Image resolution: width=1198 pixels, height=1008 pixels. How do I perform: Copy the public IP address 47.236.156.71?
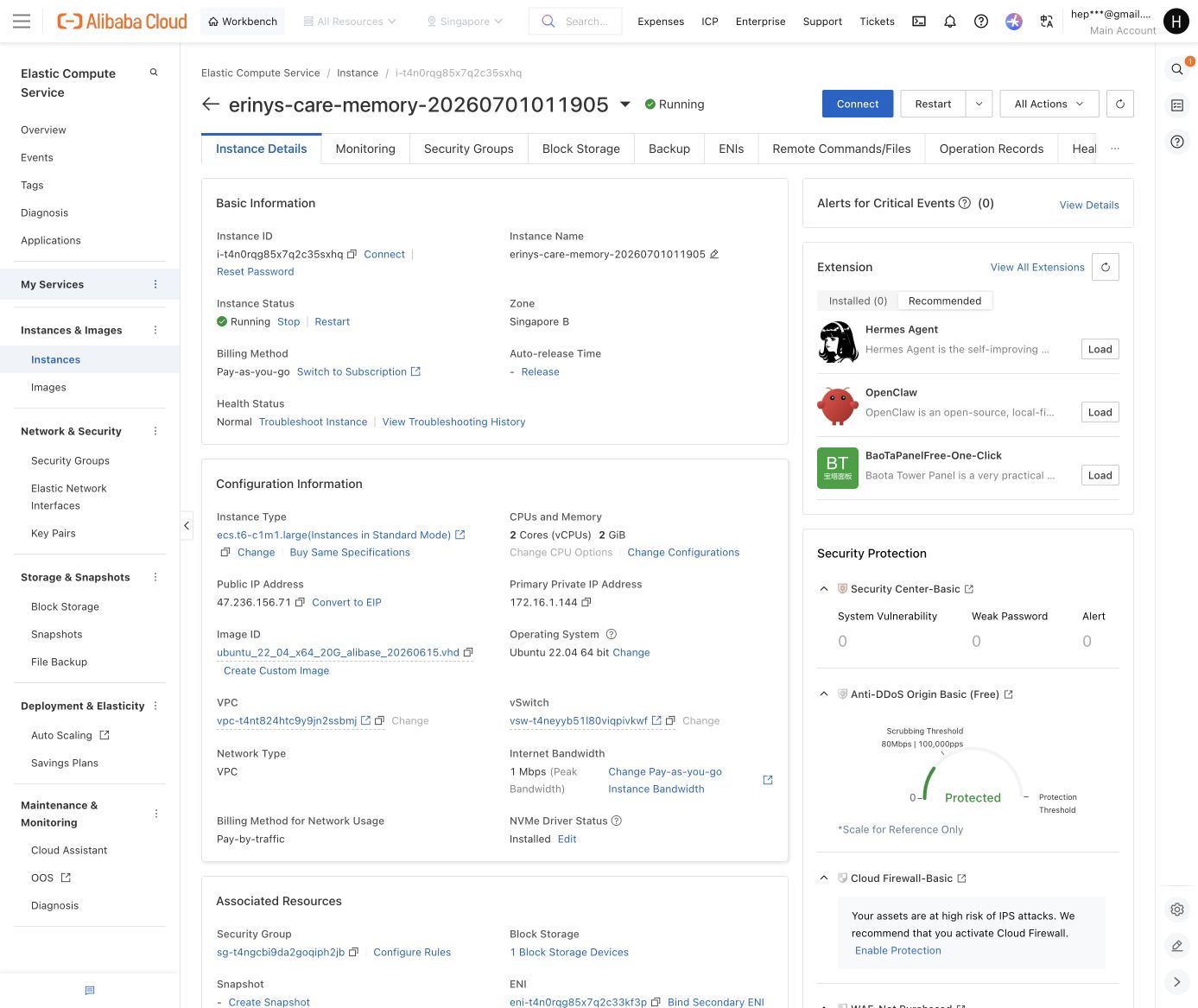click(300, 602)
